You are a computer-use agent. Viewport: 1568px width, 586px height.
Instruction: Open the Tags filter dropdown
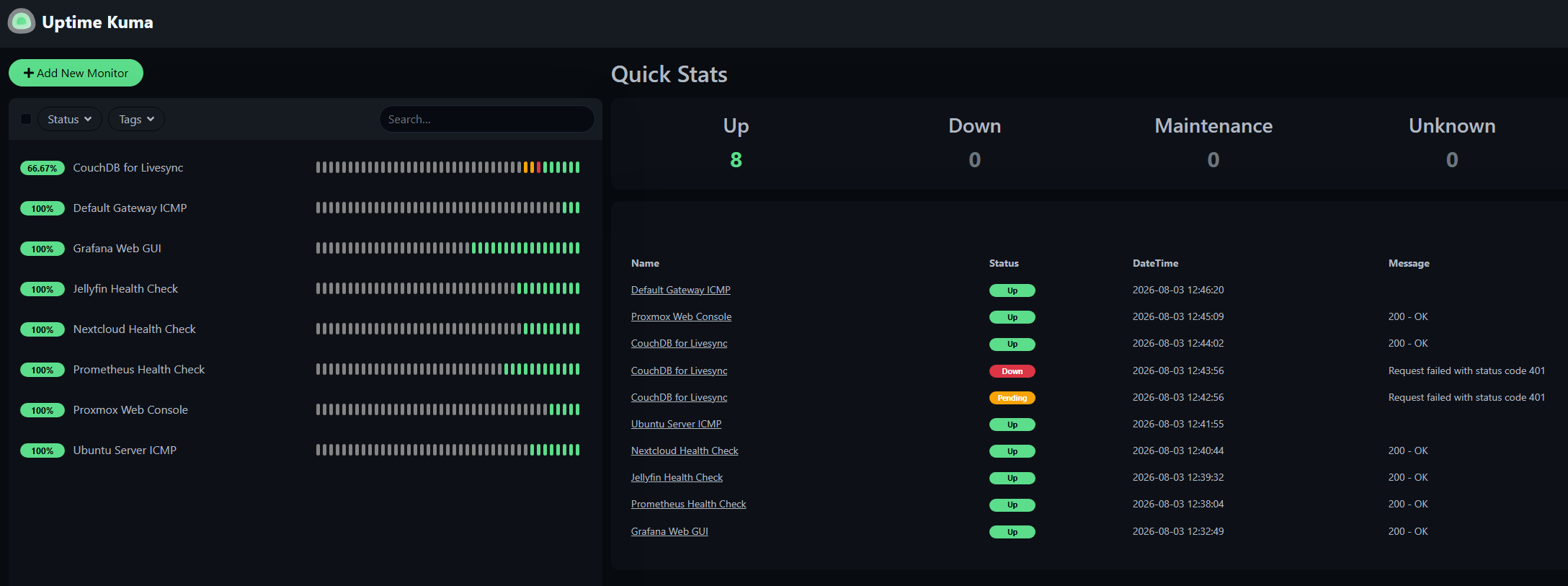coord(136,119)
